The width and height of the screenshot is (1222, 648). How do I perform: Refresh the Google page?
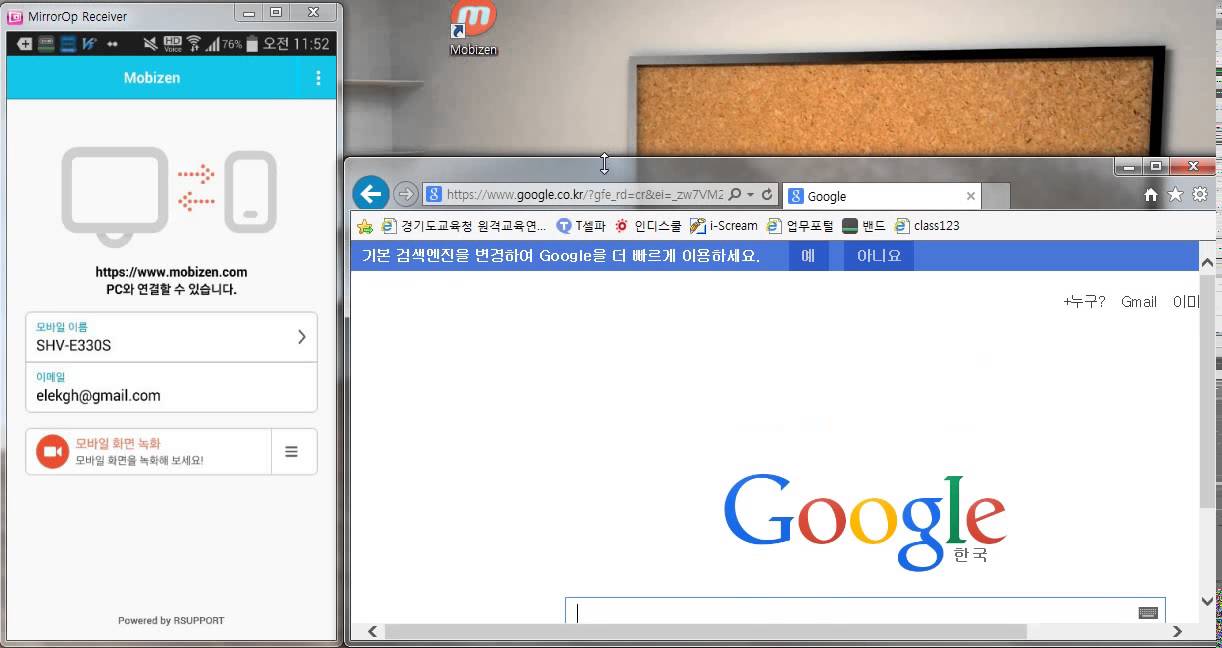(x=767, y=195)
